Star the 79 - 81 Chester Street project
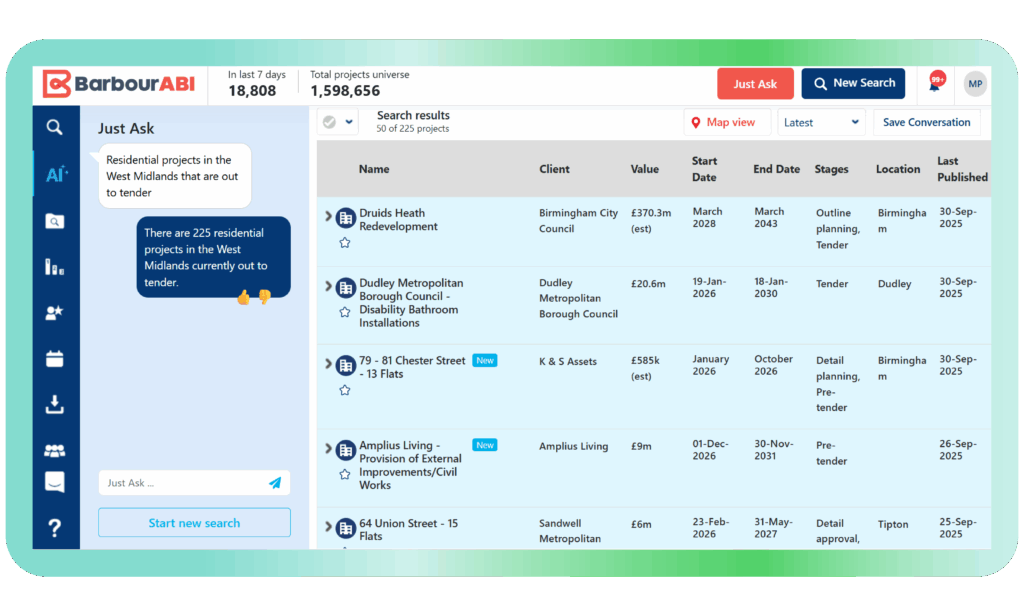The image size is (1024, 616). tap(345, 390)
